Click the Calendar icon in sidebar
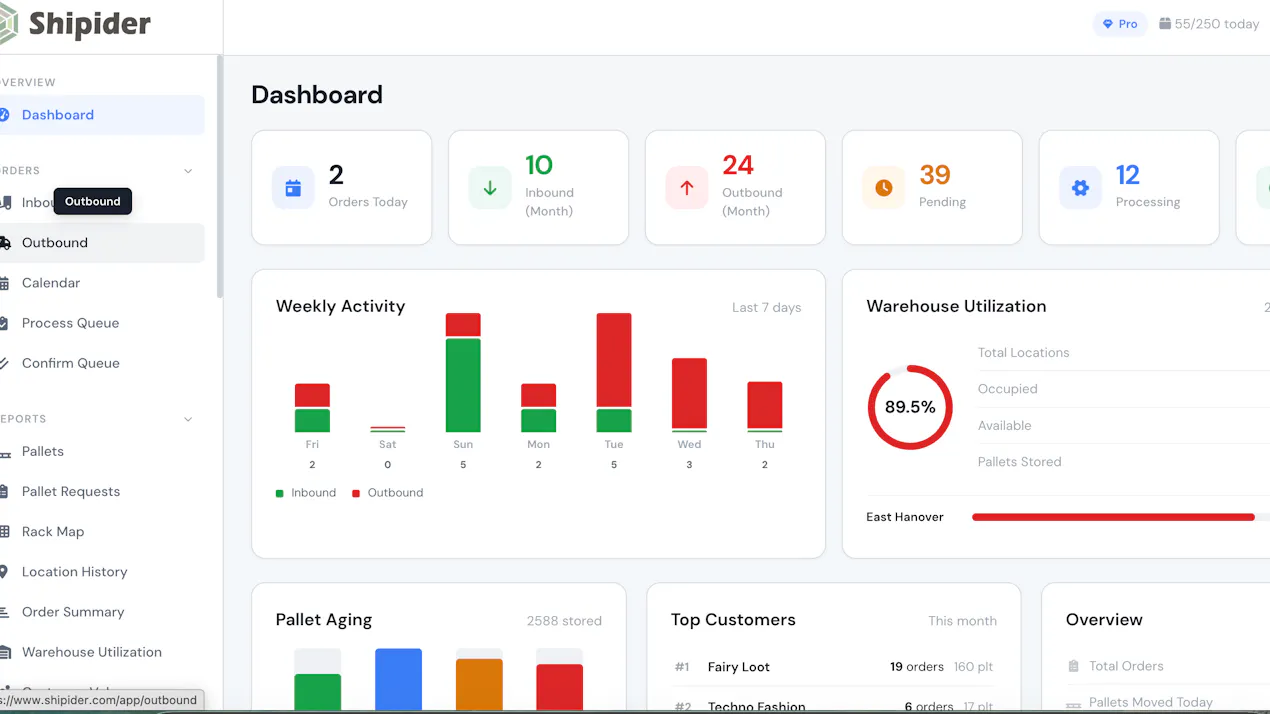This screenshot has height=714, width=1270. point(4,283)
